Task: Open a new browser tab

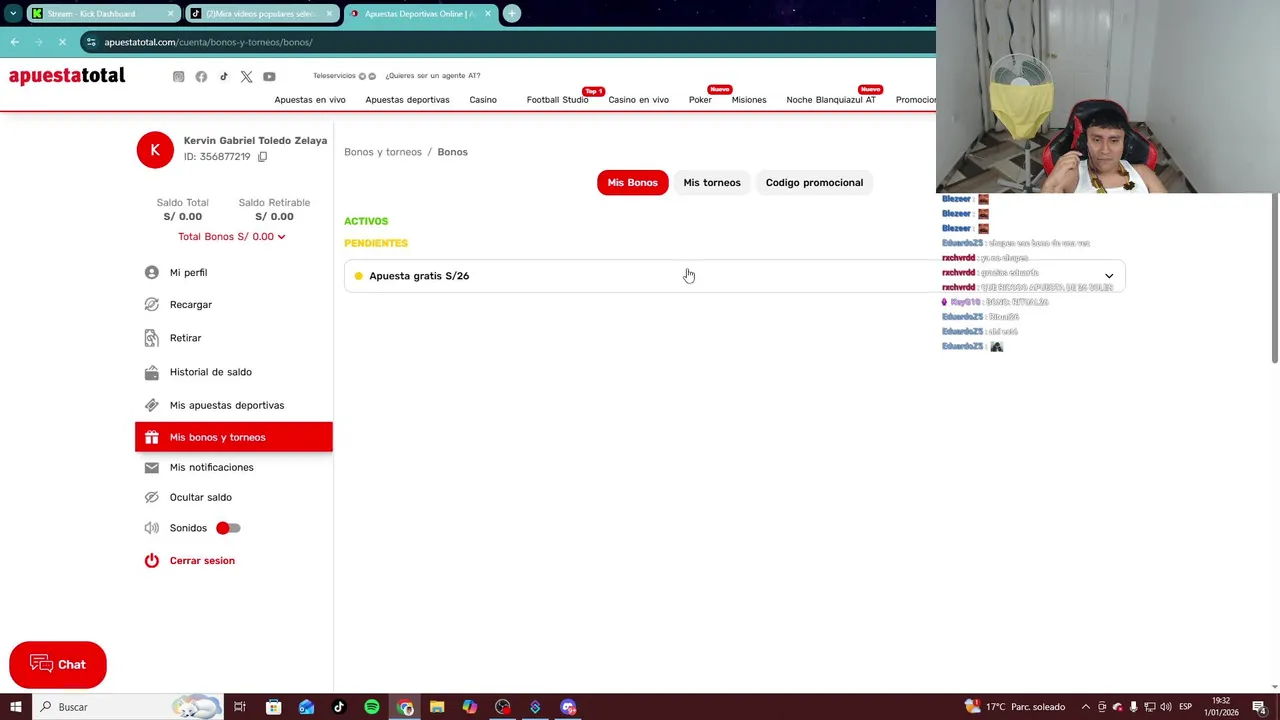Action: coord(512,13)
